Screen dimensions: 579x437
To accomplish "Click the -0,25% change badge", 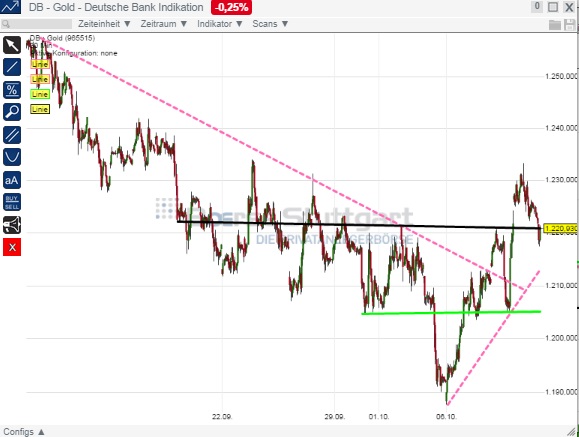I will (231, 7).
